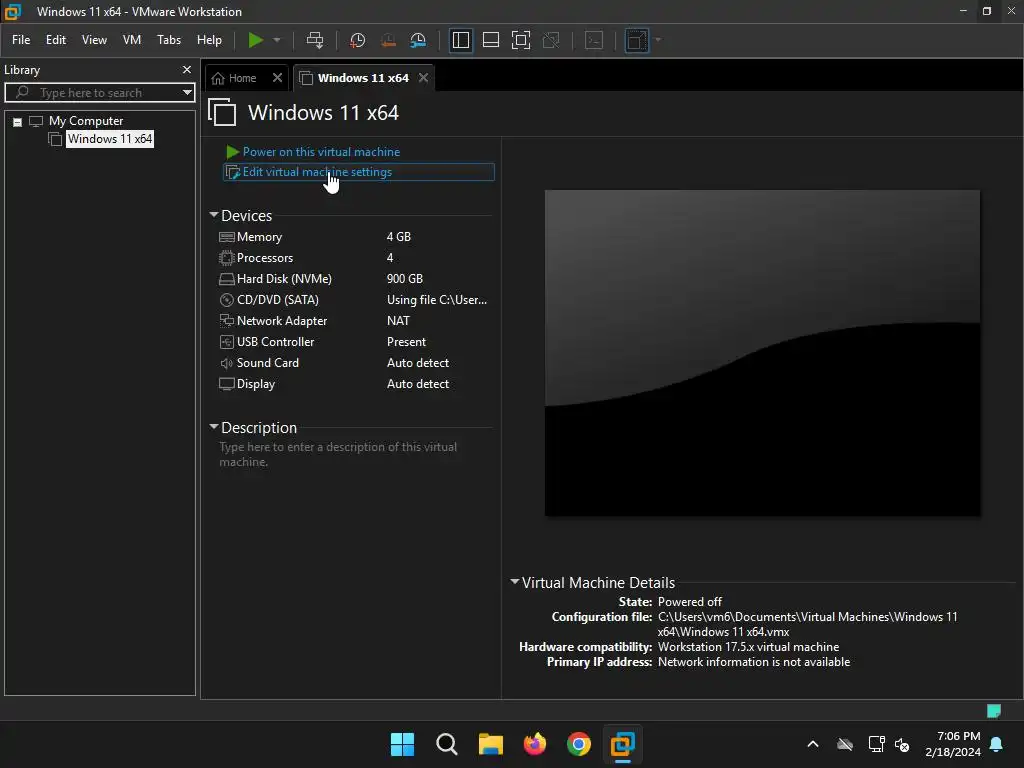
Task: Click the USB Controller icon
Action: (227, 342)
